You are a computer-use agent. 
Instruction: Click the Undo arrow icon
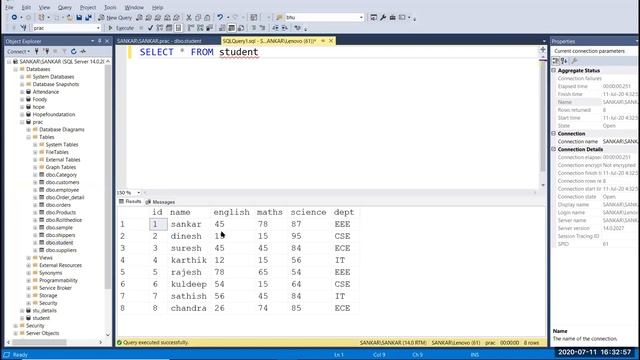coord(220,18)
